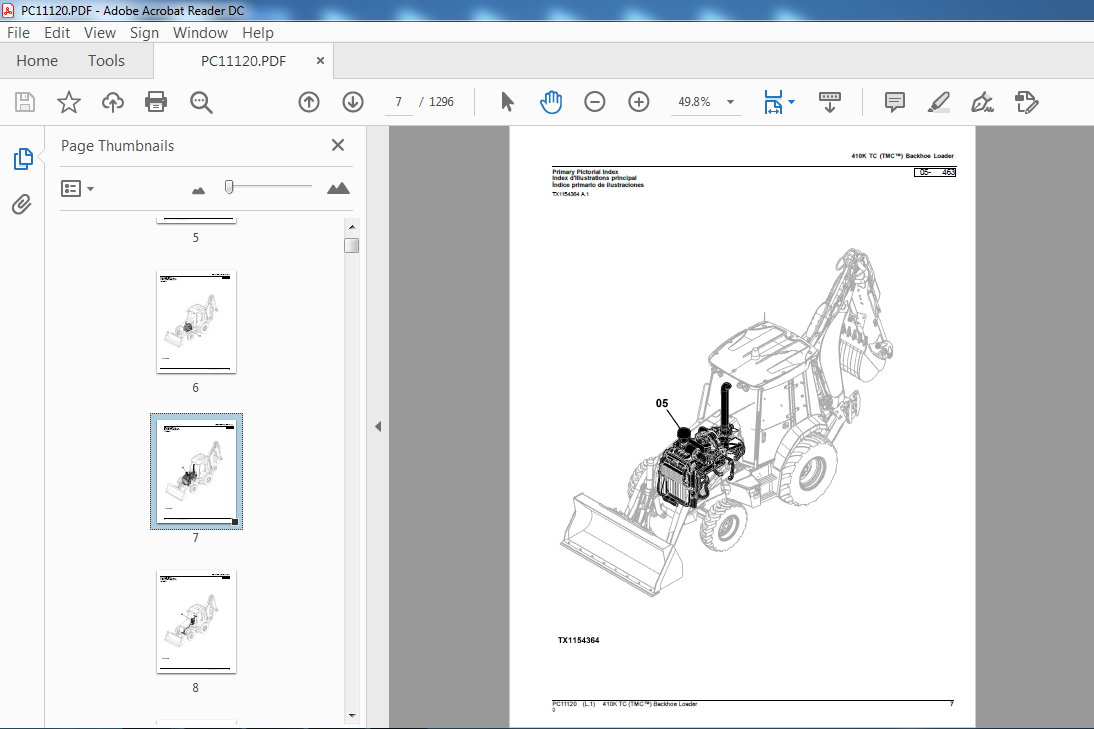Open the Fill & Sign pen tool
Screen dimensions: 1094x729
click(982, 102)
